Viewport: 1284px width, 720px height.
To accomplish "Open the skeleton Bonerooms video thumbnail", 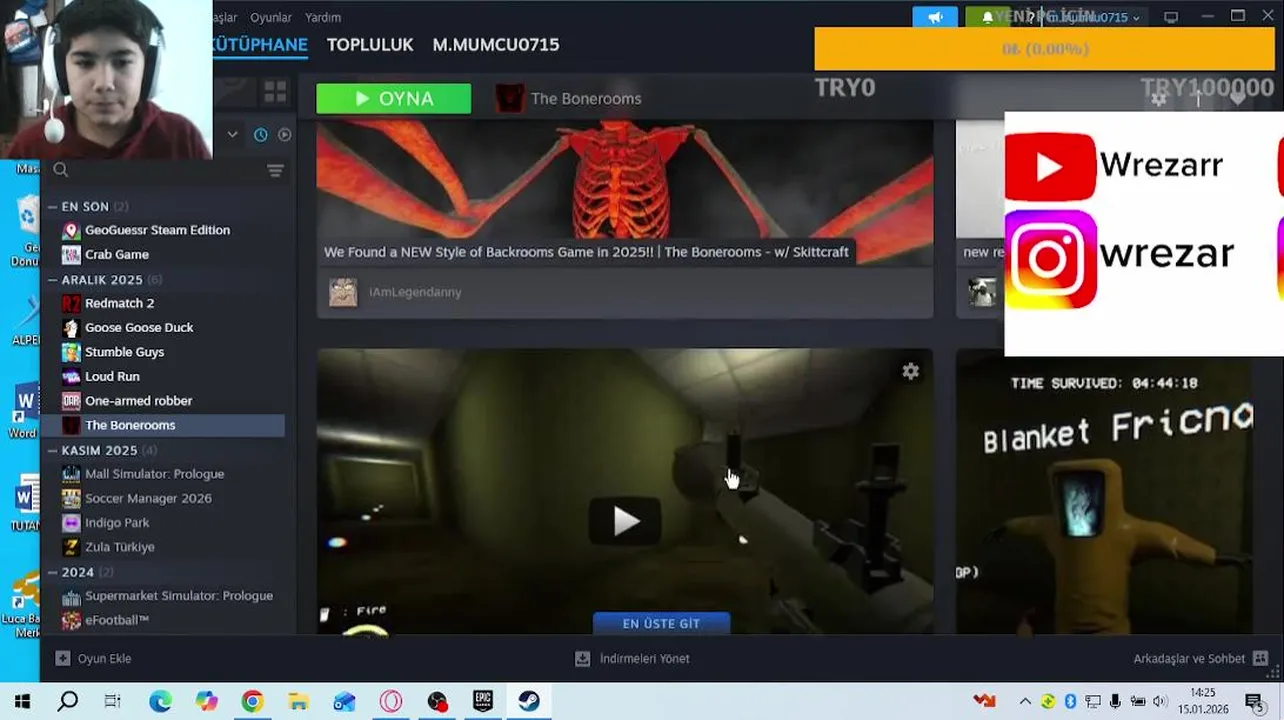I will 625,193.
